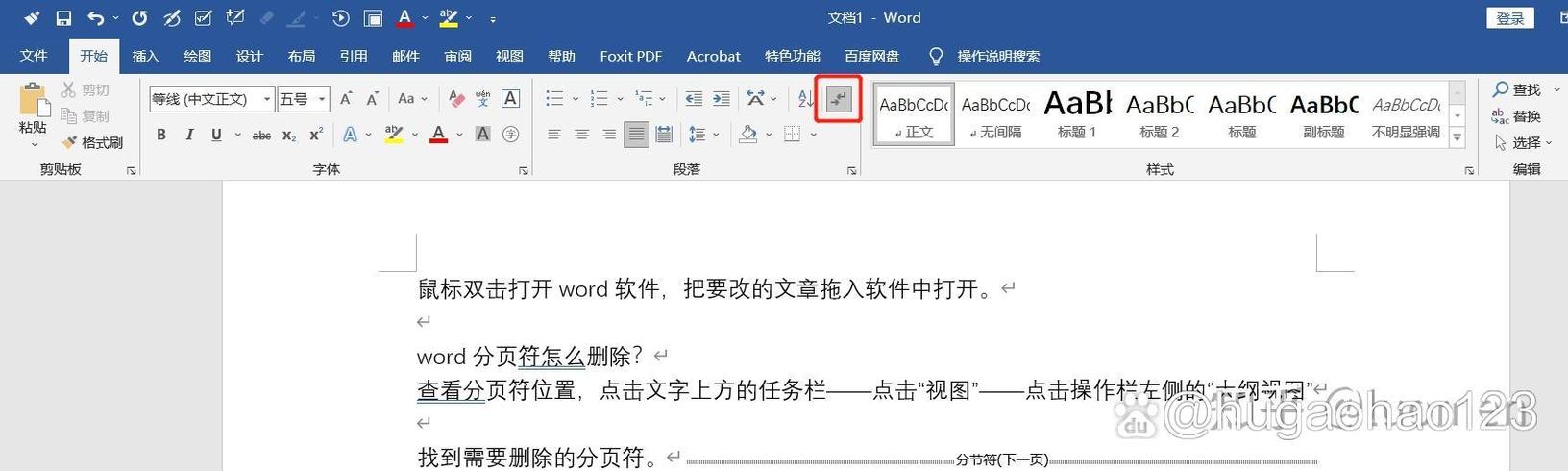Click the 登录 sign-in button
This screenshot has height=471, width=1568.
pyautogui.click(x=1509, y=18)
